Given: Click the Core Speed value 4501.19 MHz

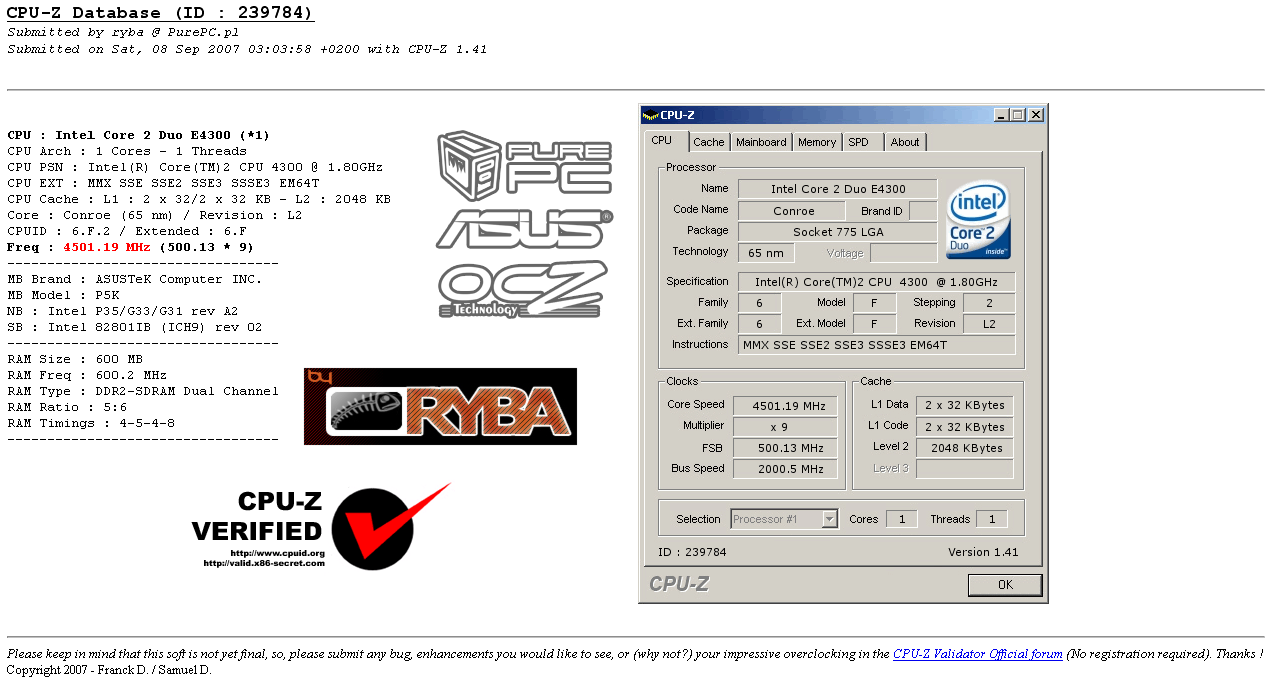Looking at the screenshot, I should click(x=785, y=406).
